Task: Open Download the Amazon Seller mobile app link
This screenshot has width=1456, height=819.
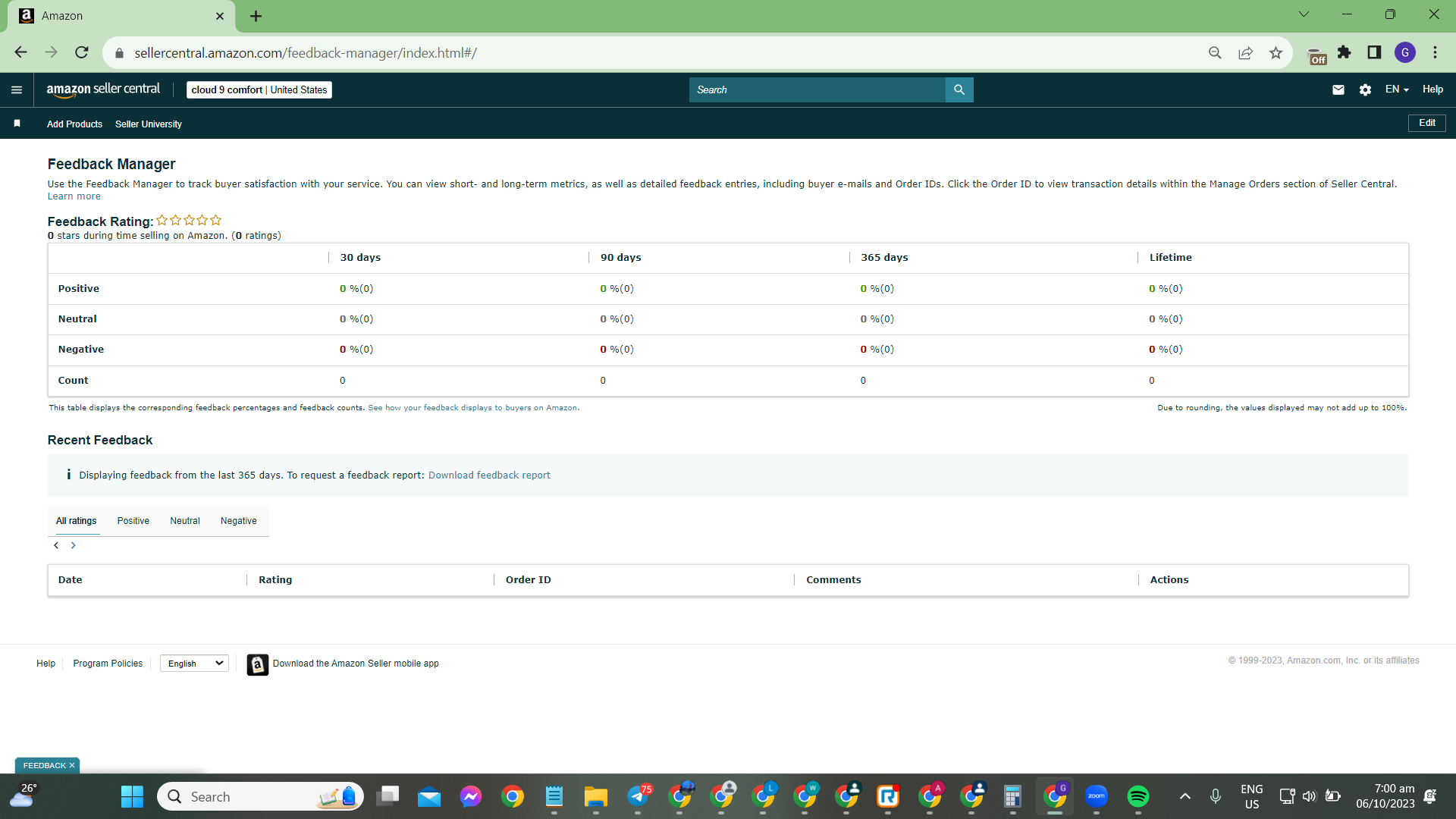Action: [x=356, y=664]
